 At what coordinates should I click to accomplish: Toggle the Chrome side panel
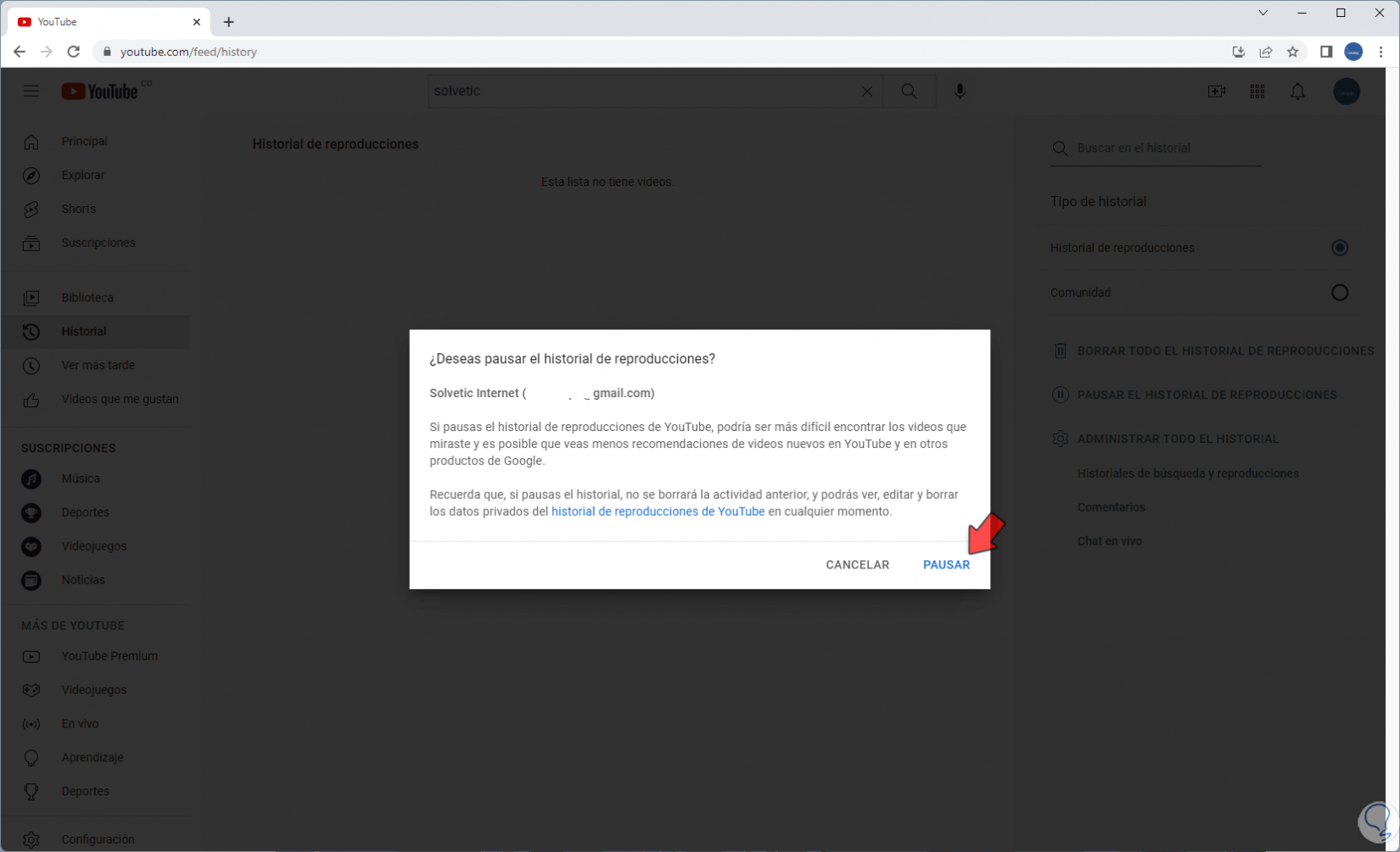click(1326, 52)
